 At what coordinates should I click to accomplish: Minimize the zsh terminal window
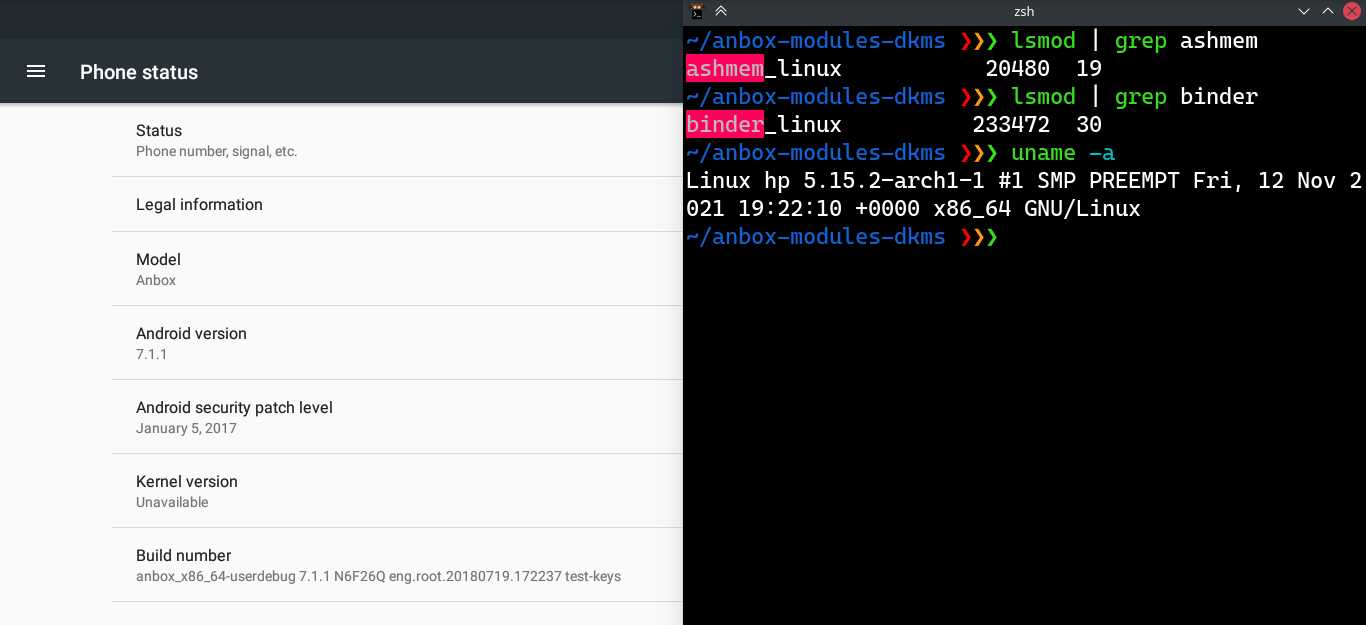click(x=1304, y=11)
